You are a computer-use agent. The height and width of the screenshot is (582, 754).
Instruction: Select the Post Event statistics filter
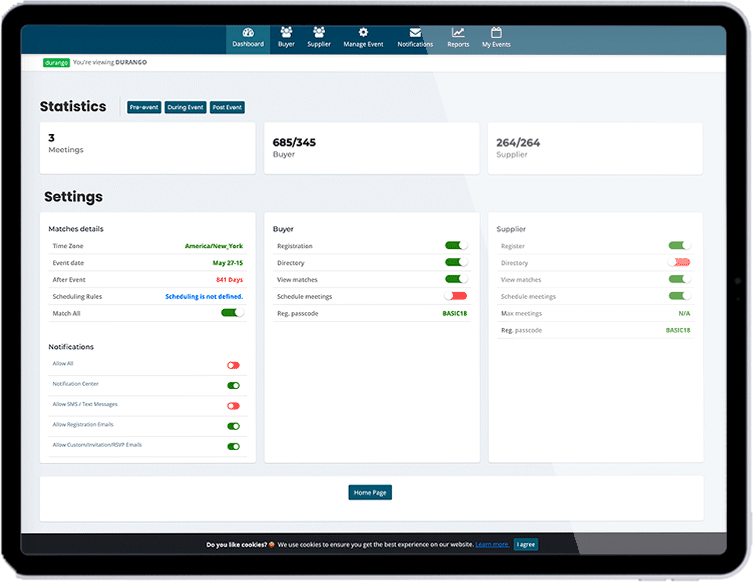click(x=227, y=107)
